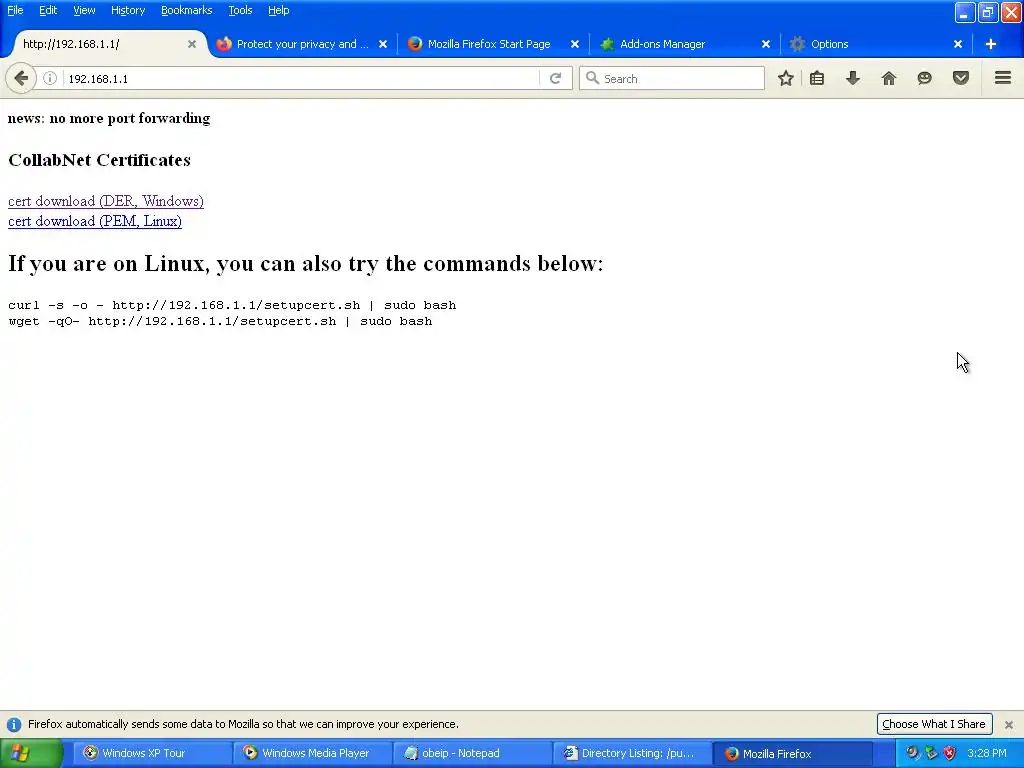Switch to obeip - Notepad in taskbar
The height and width of the screenshot is (768, 1024).
pyautogui.click(x=472, y=754)
